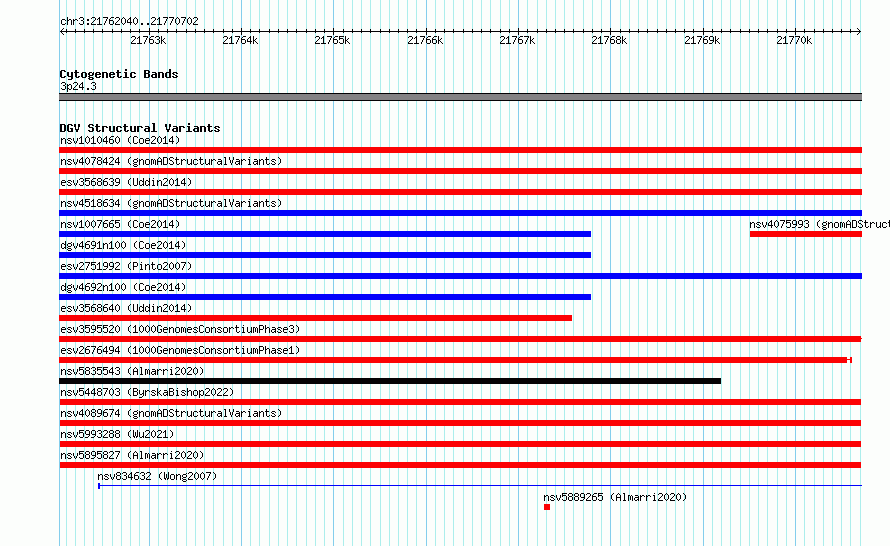Select the black bar for nsv5835543
The width and height of the screenshot is (890, 546).
pyautogui.click(x=390, y=381)
